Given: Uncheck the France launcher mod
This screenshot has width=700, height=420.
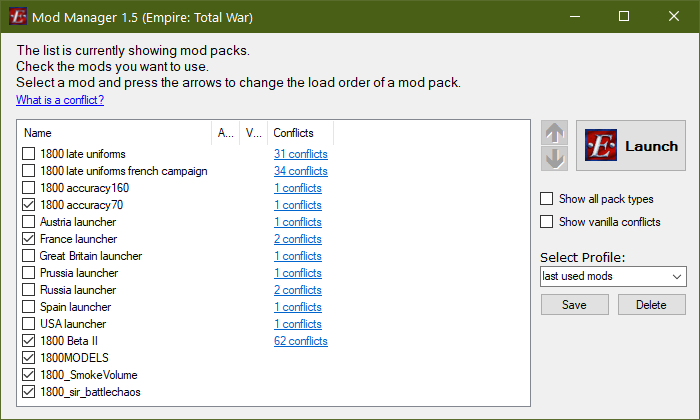Looking at the screenshot, I should pyautogui.click(x=29, y=238).
